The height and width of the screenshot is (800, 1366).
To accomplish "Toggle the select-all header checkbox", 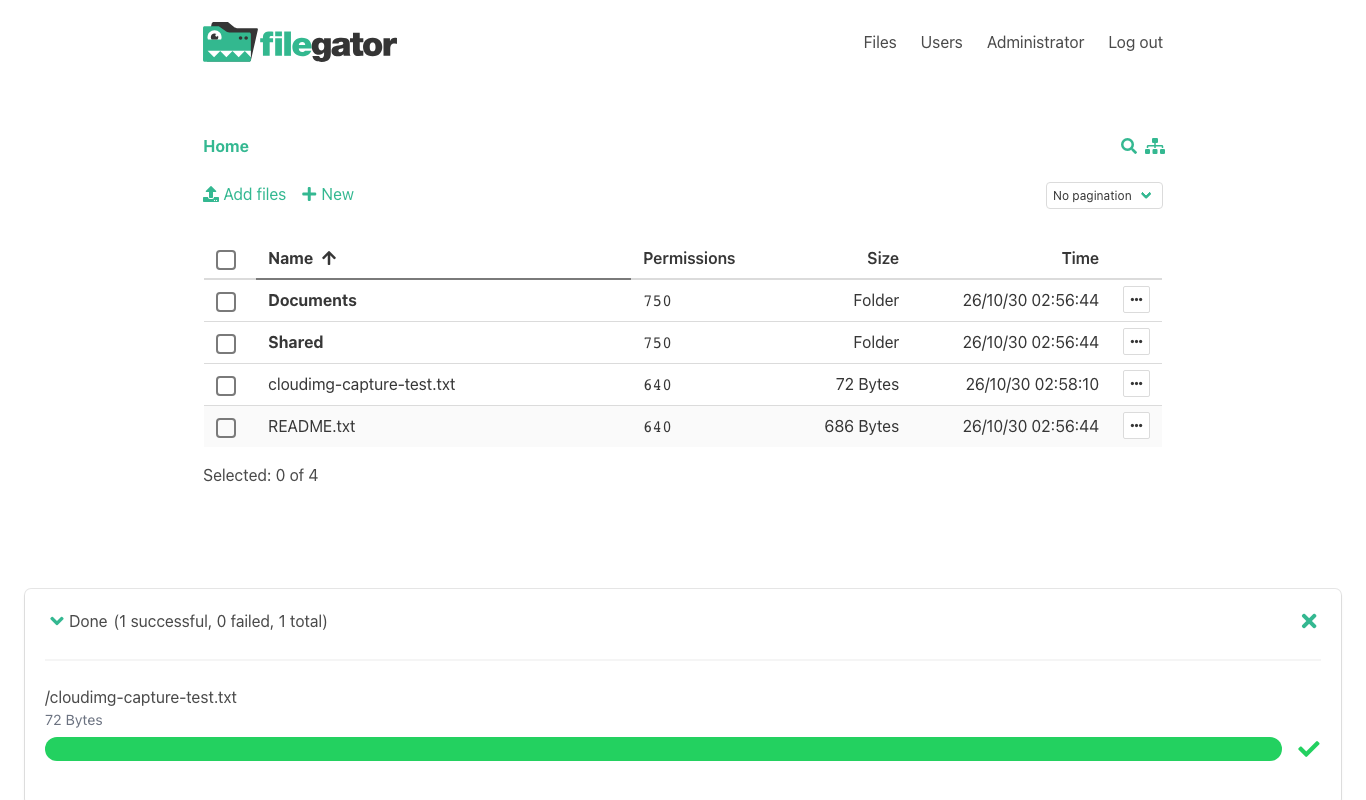I will click(226, 260).
